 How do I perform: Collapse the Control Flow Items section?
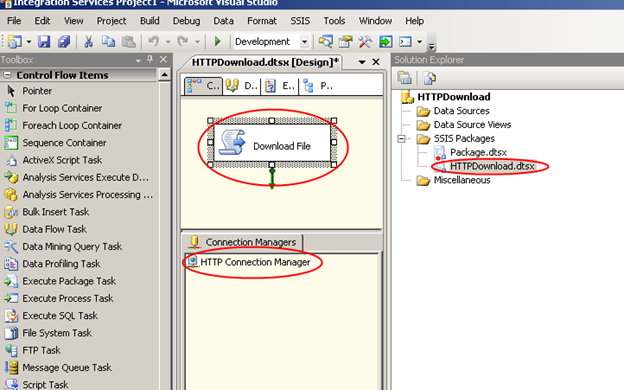(x=7, y=75)
